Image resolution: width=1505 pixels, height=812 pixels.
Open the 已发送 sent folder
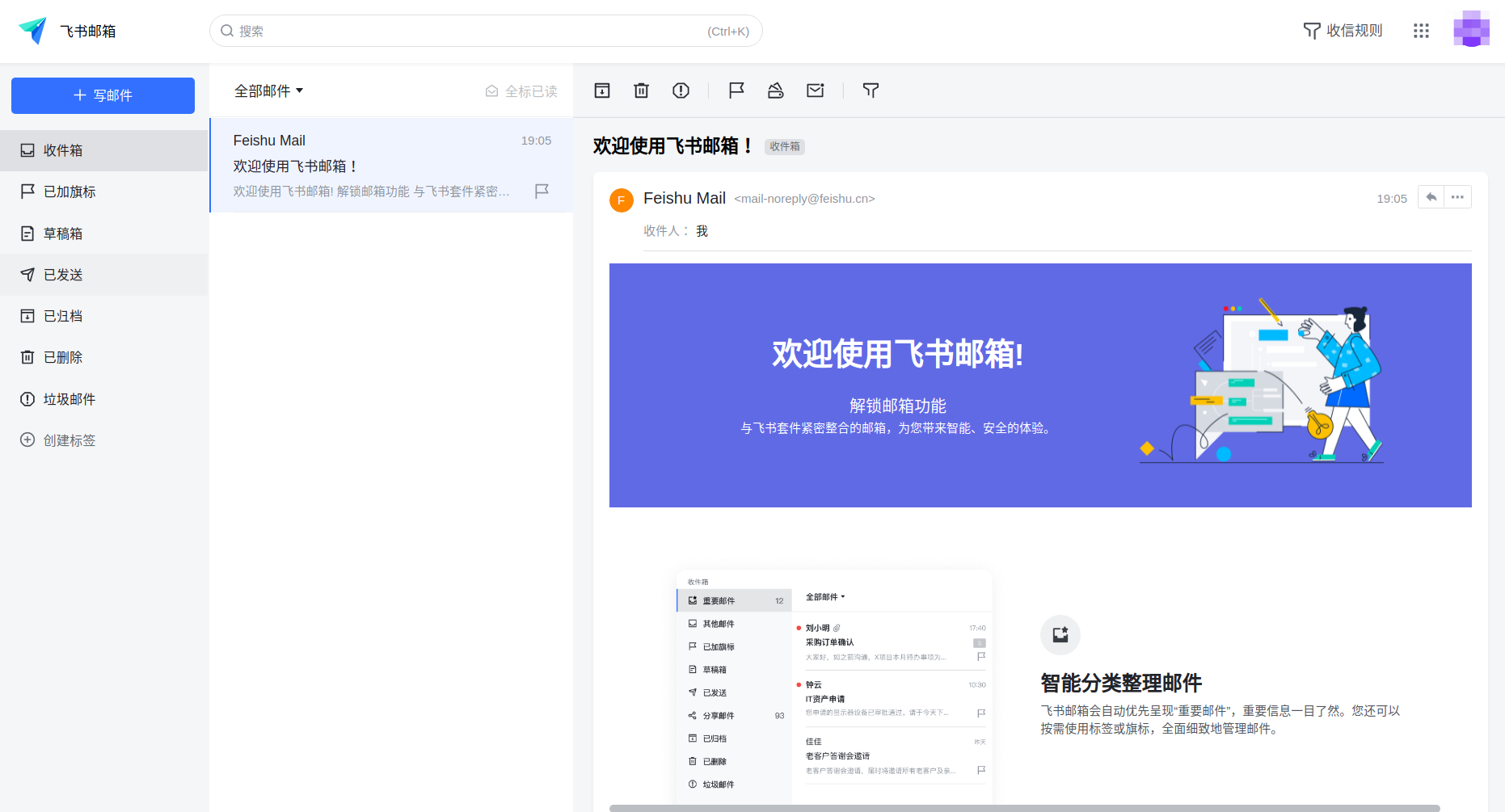pyautogui.click(x=104, y=275)
